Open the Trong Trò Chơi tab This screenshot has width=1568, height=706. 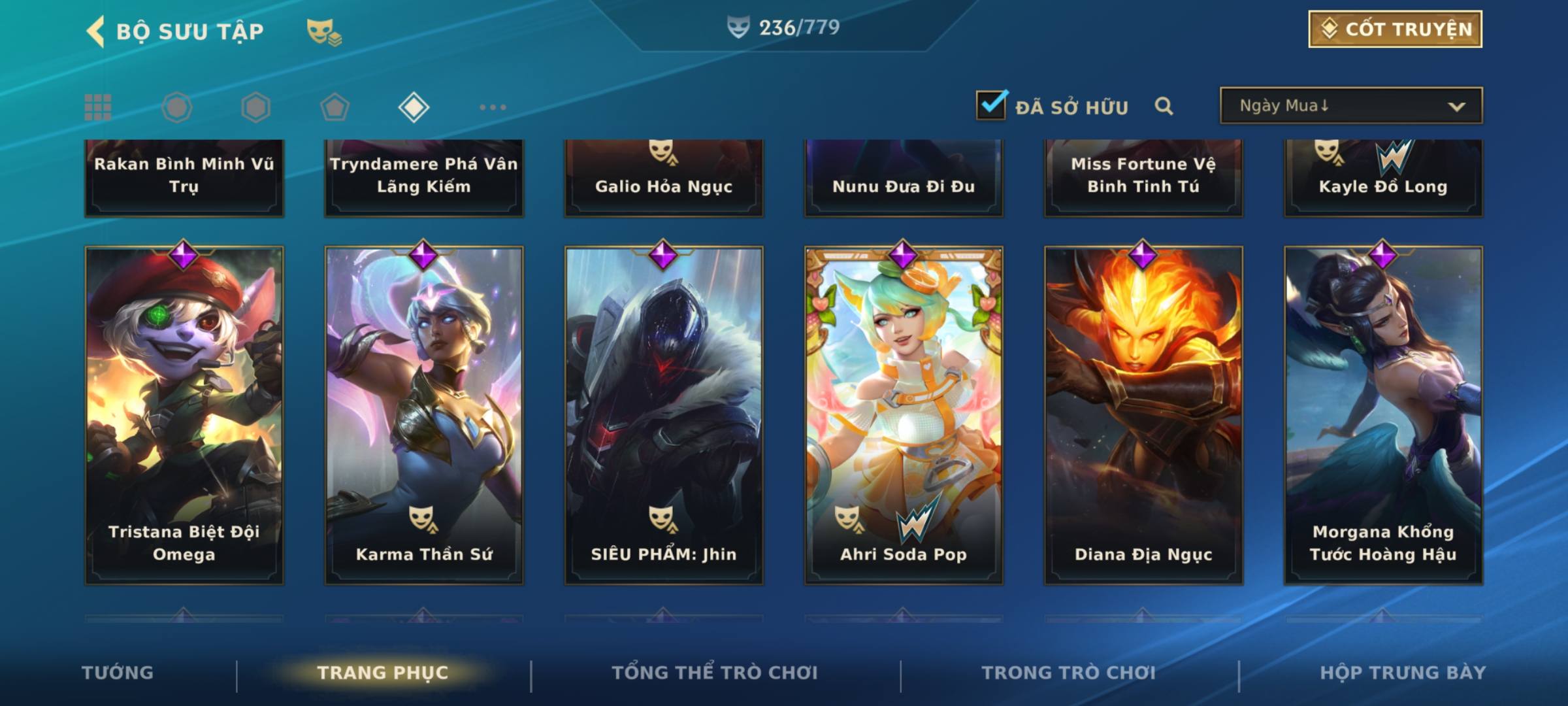1069,673
